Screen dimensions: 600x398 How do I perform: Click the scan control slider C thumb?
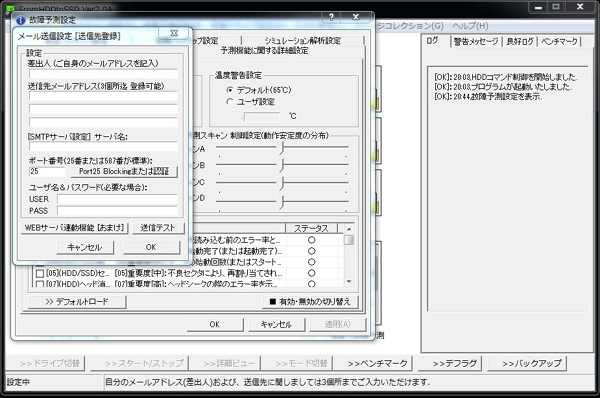point(282,183)
